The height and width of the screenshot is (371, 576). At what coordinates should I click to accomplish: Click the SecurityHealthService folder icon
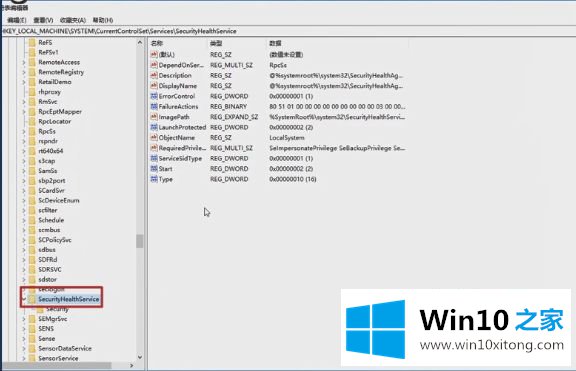32,299
